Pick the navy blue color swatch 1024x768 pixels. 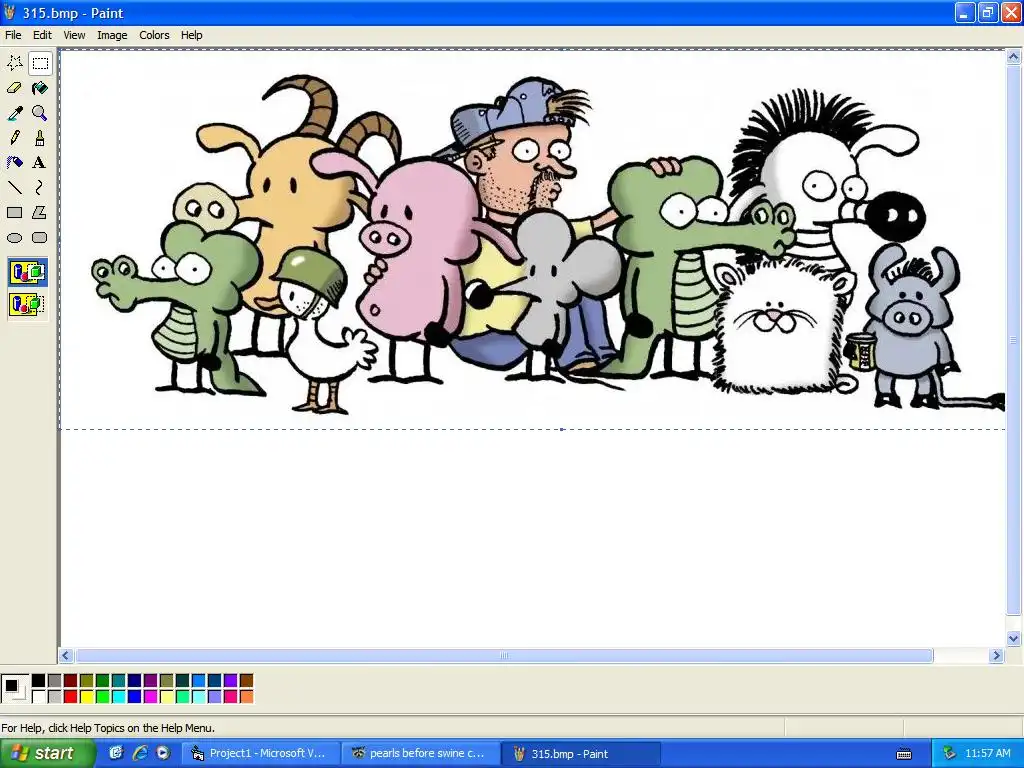pyautogui.click(x=135, y=681)
